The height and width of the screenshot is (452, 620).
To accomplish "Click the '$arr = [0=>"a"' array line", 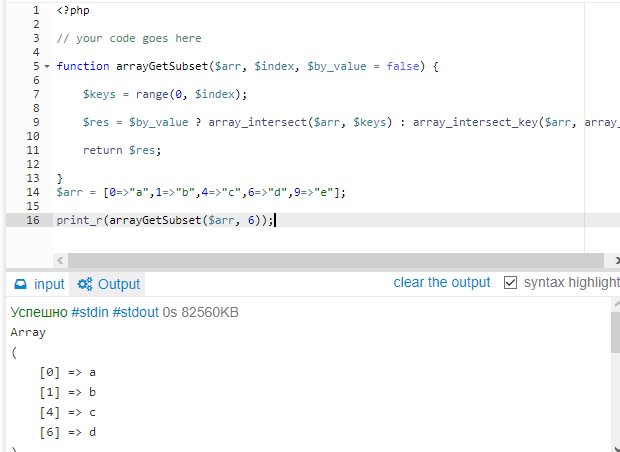I will [x=200, y=192].
